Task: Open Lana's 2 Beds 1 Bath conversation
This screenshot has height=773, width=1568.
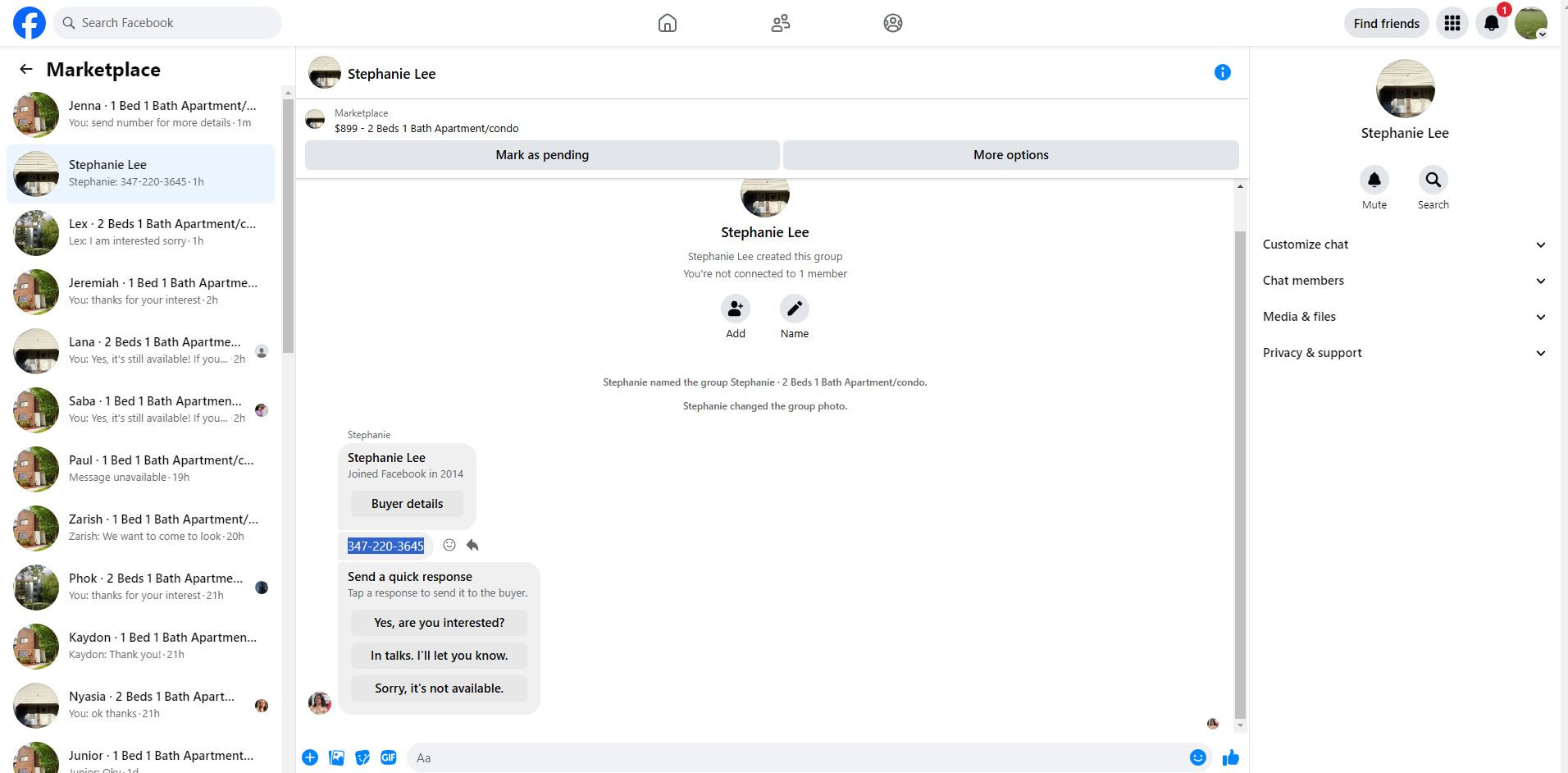Action: pyautogui.click(x=141, y=351)
